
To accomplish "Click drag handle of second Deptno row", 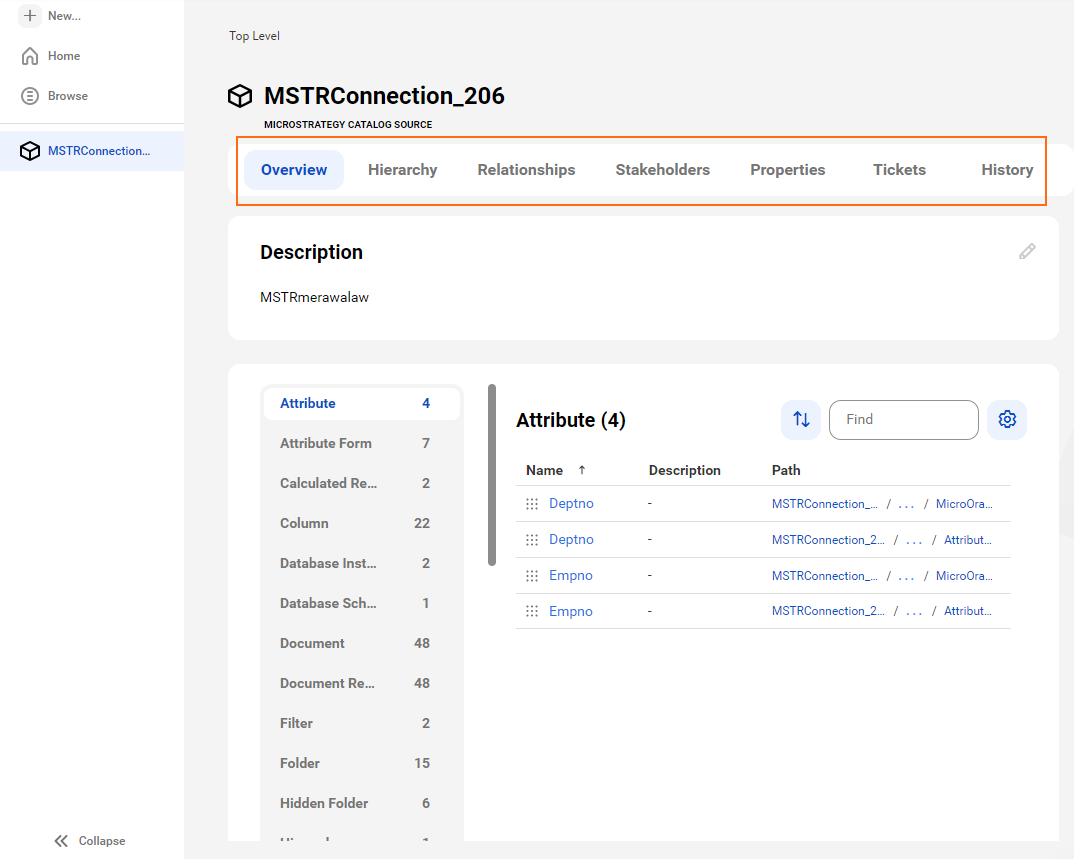I will 532,540.
